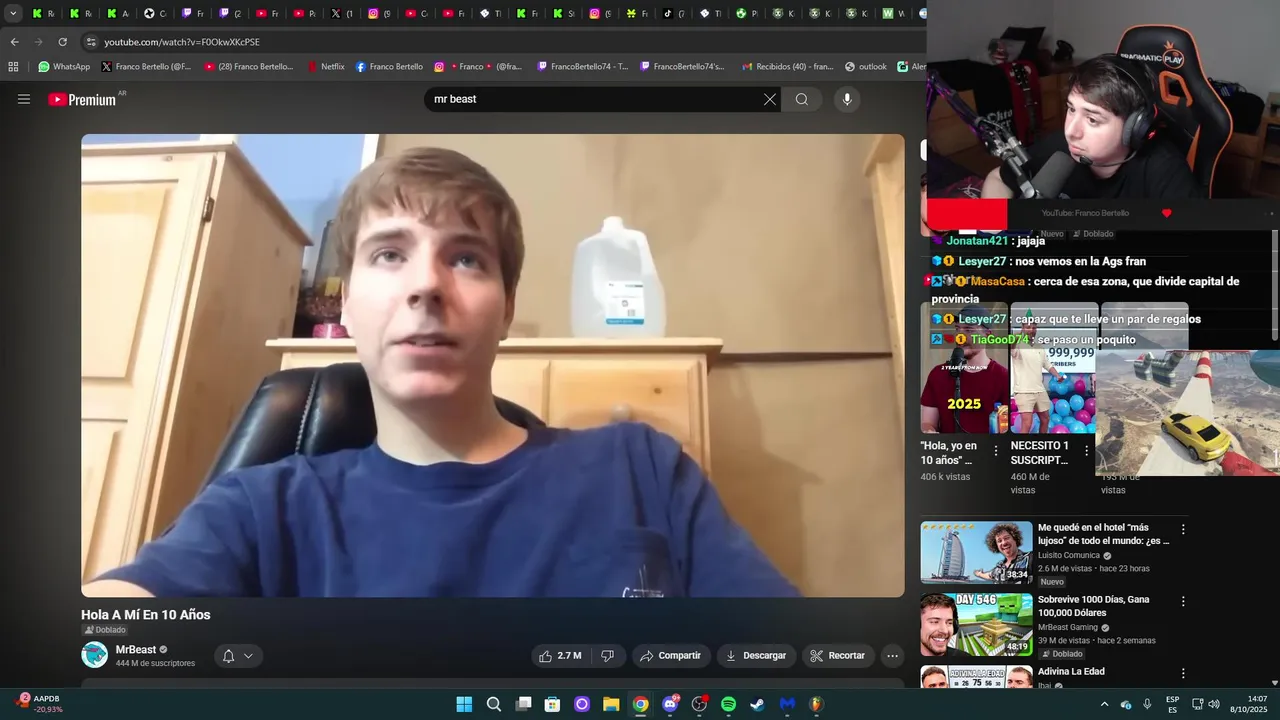This screenshot has width=1280, height=720.
Task: Open the AAPDB stock widget
Action: point(40,704)
